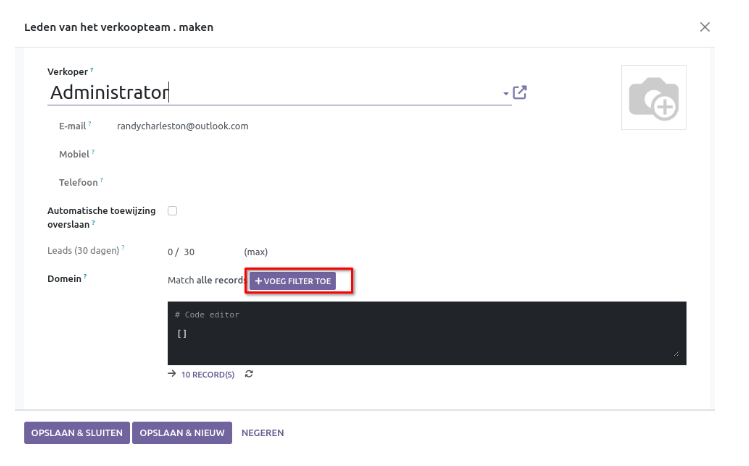Show help tooltip beside Verkoper label
749x466 pixels.
[92, 70]
